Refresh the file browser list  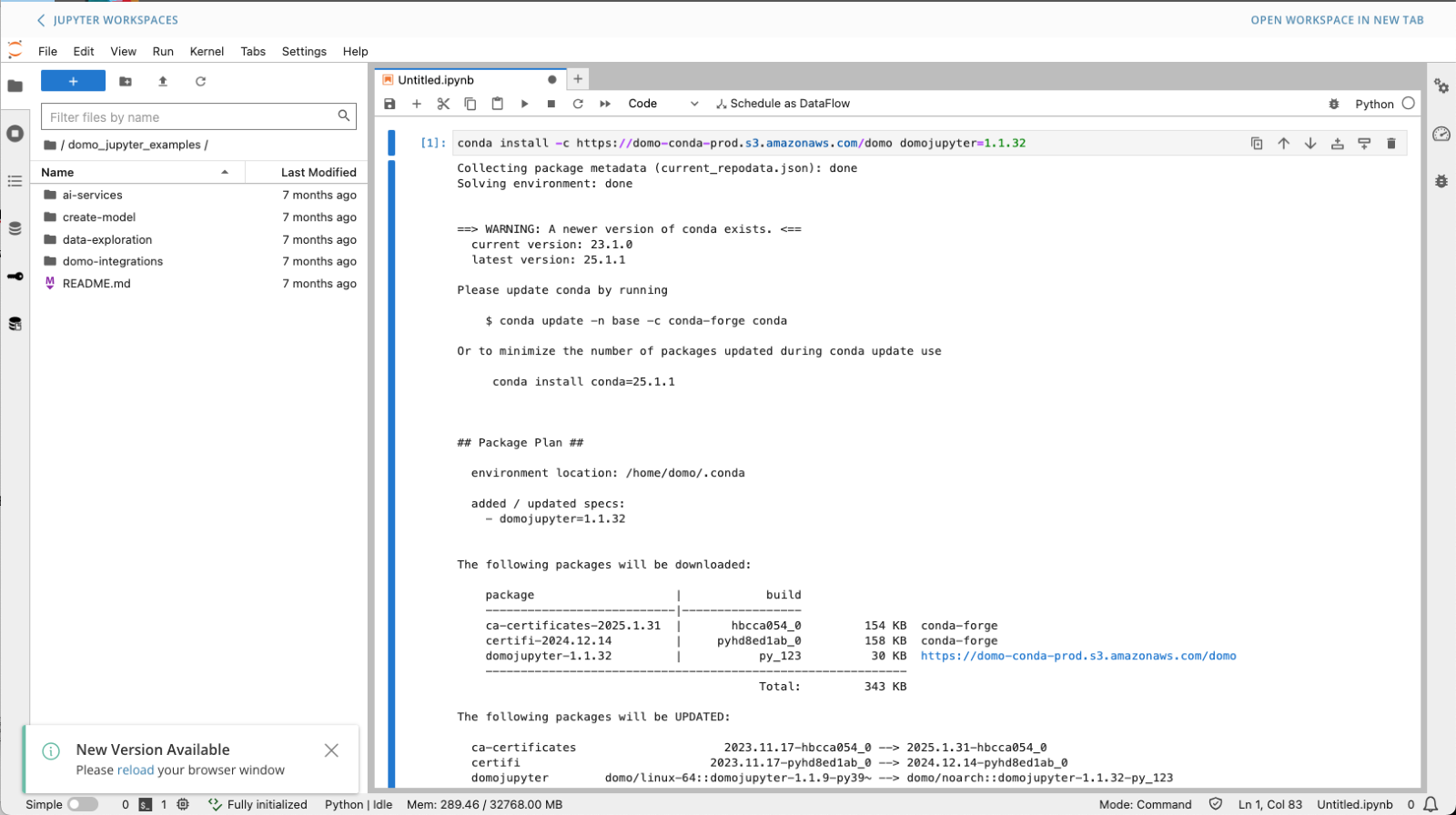point(200,81)
